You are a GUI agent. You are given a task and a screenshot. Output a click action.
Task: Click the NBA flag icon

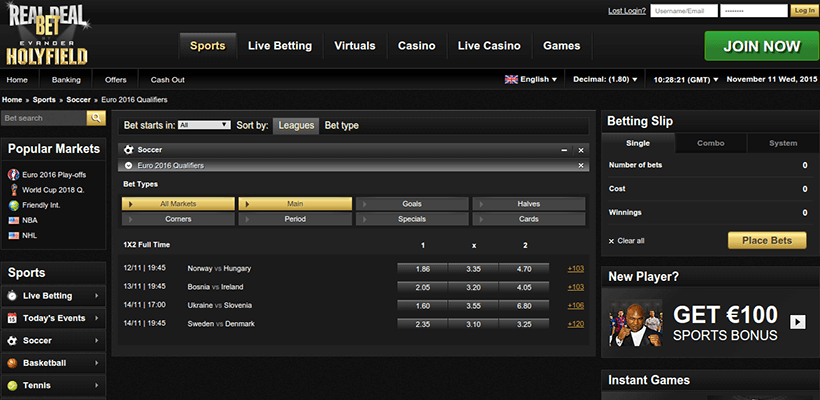(x=14, y=221)
